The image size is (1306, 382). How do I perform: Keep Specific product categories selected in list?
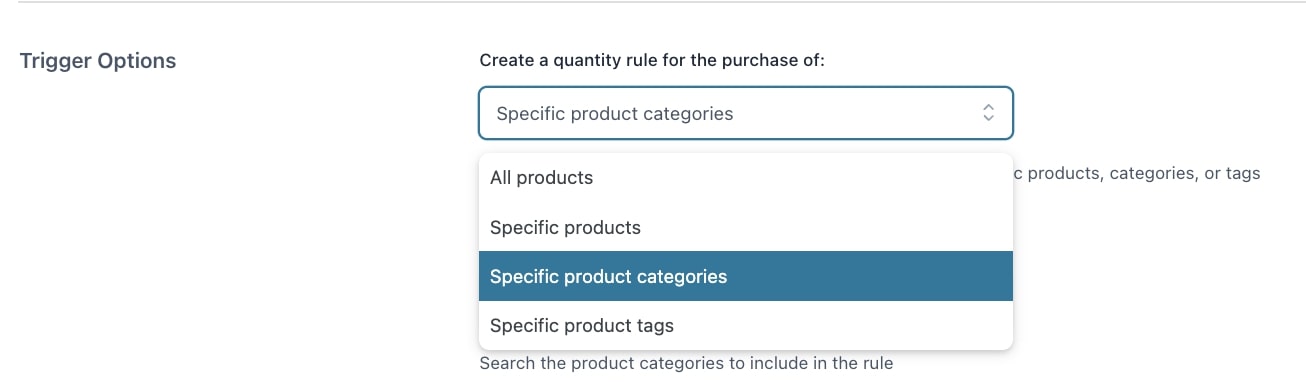746,276
